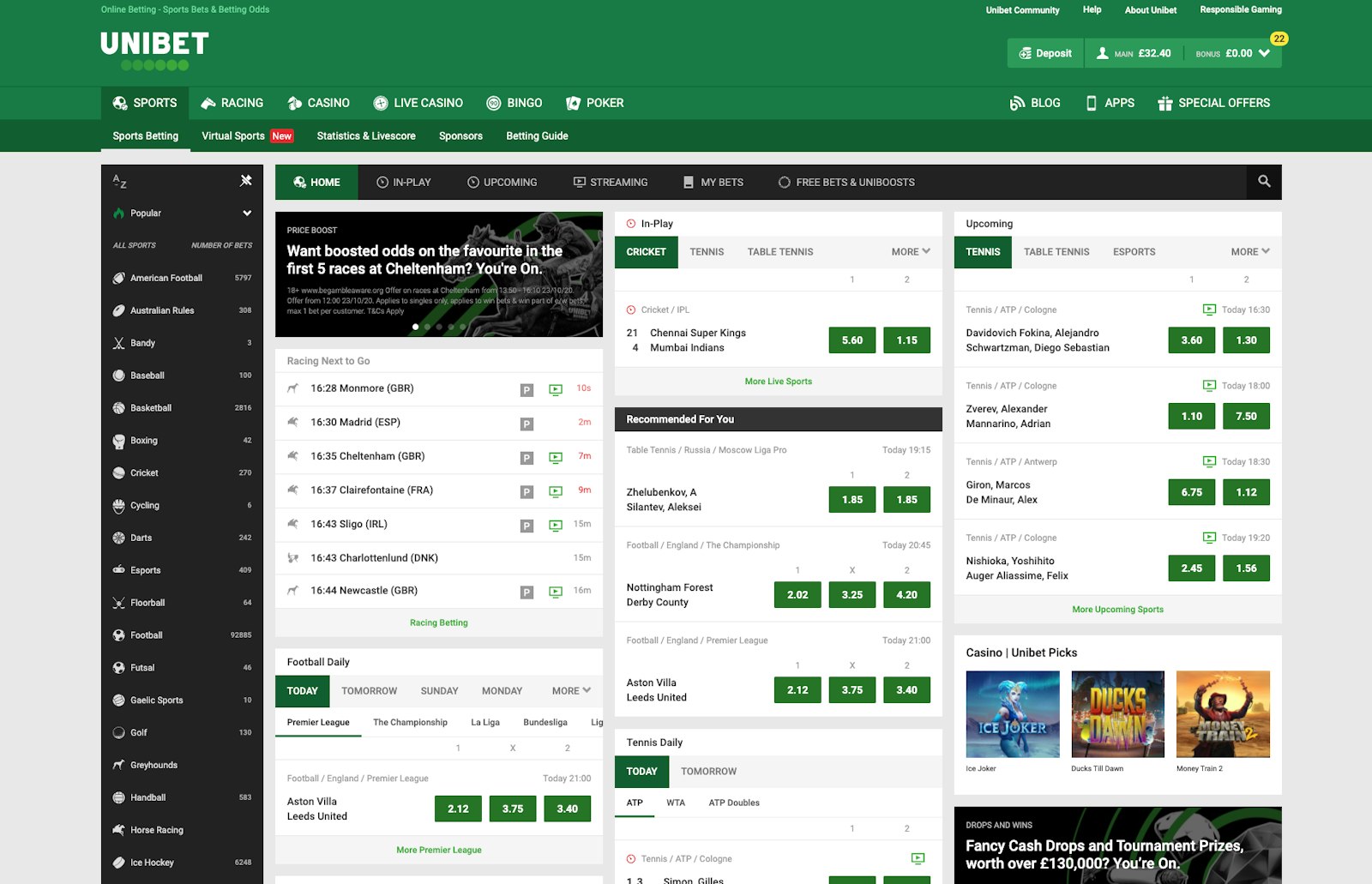Sort the sports list alphabetically
The width and height of the screenshot is (1372, 884).
(118, 181)
